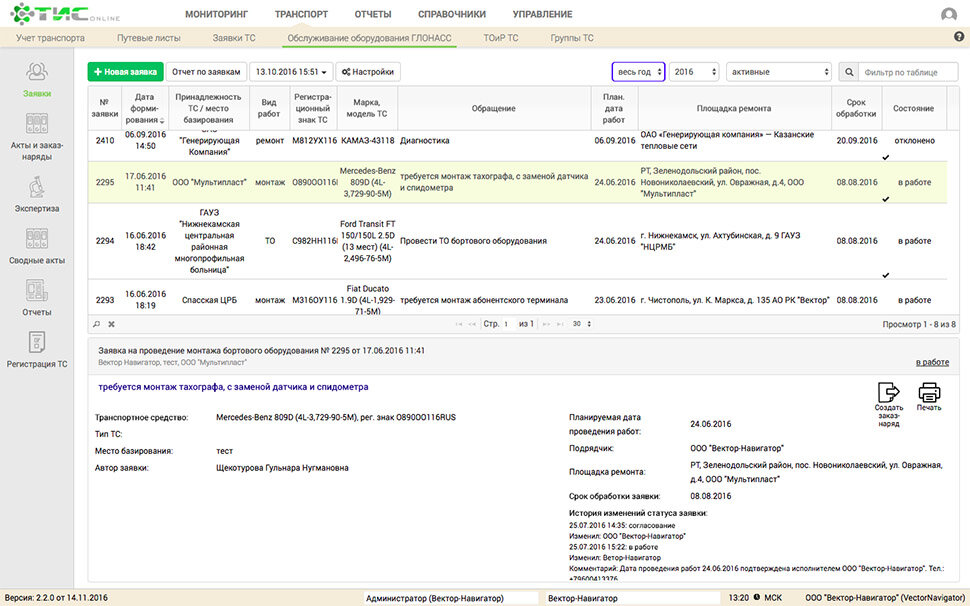
Task: Click checkmark in row 2294
Action: (885, 275)
